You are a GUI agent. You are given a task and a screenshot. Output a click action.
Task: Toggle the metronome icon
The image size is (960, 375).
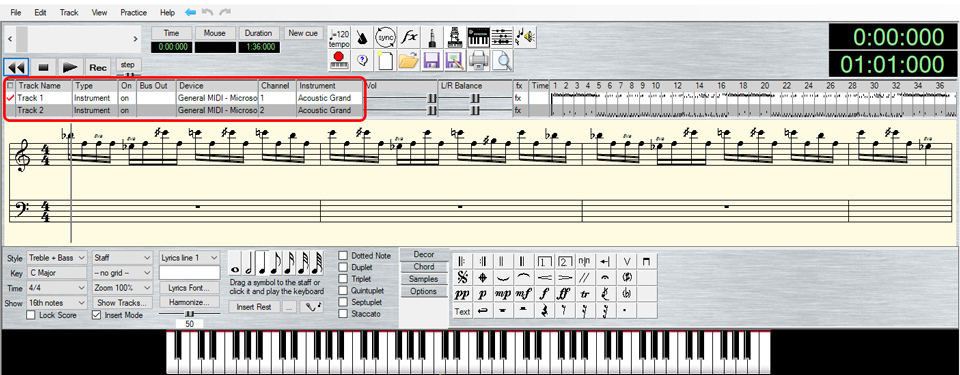click(362, 38)
